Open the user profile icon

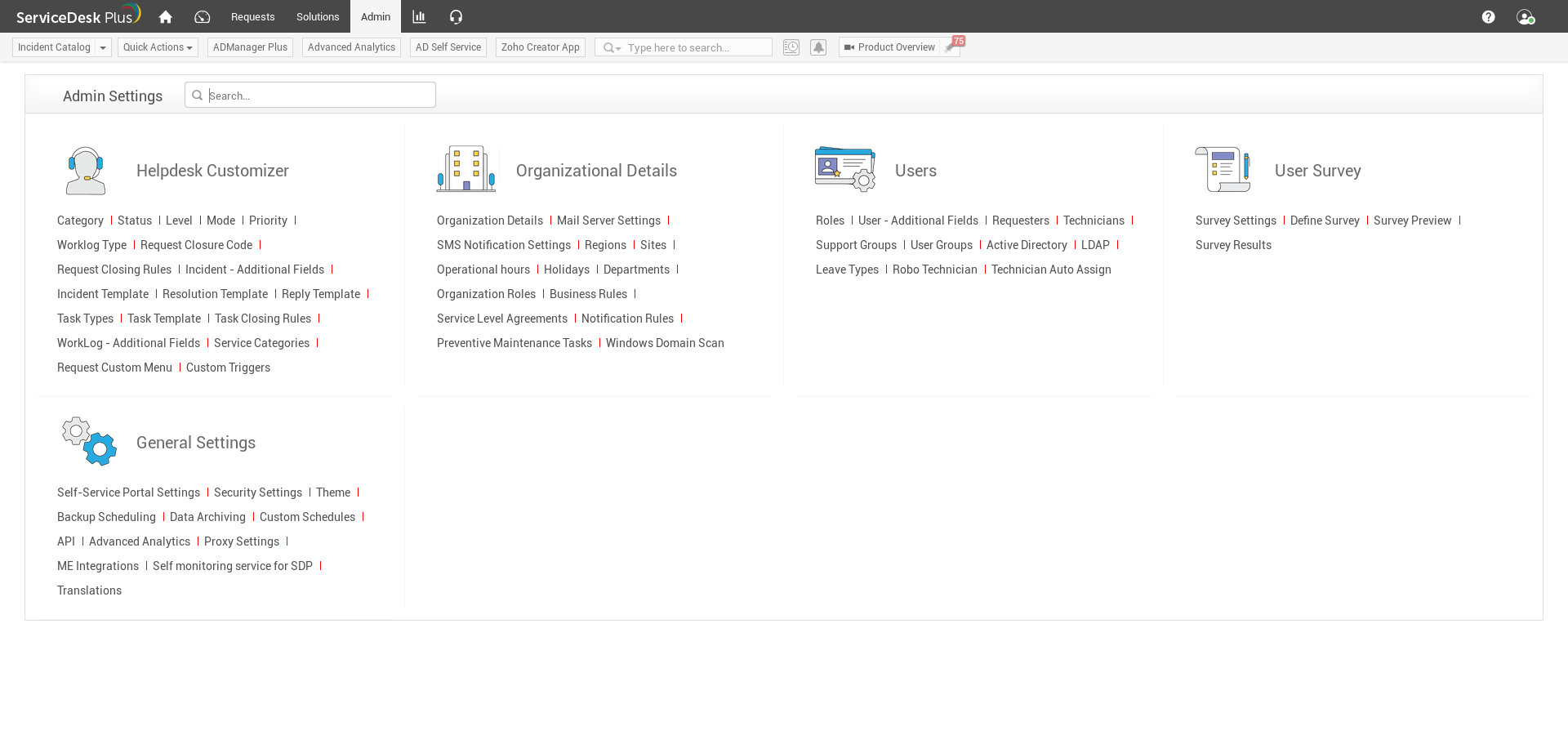click(1525, 16)
